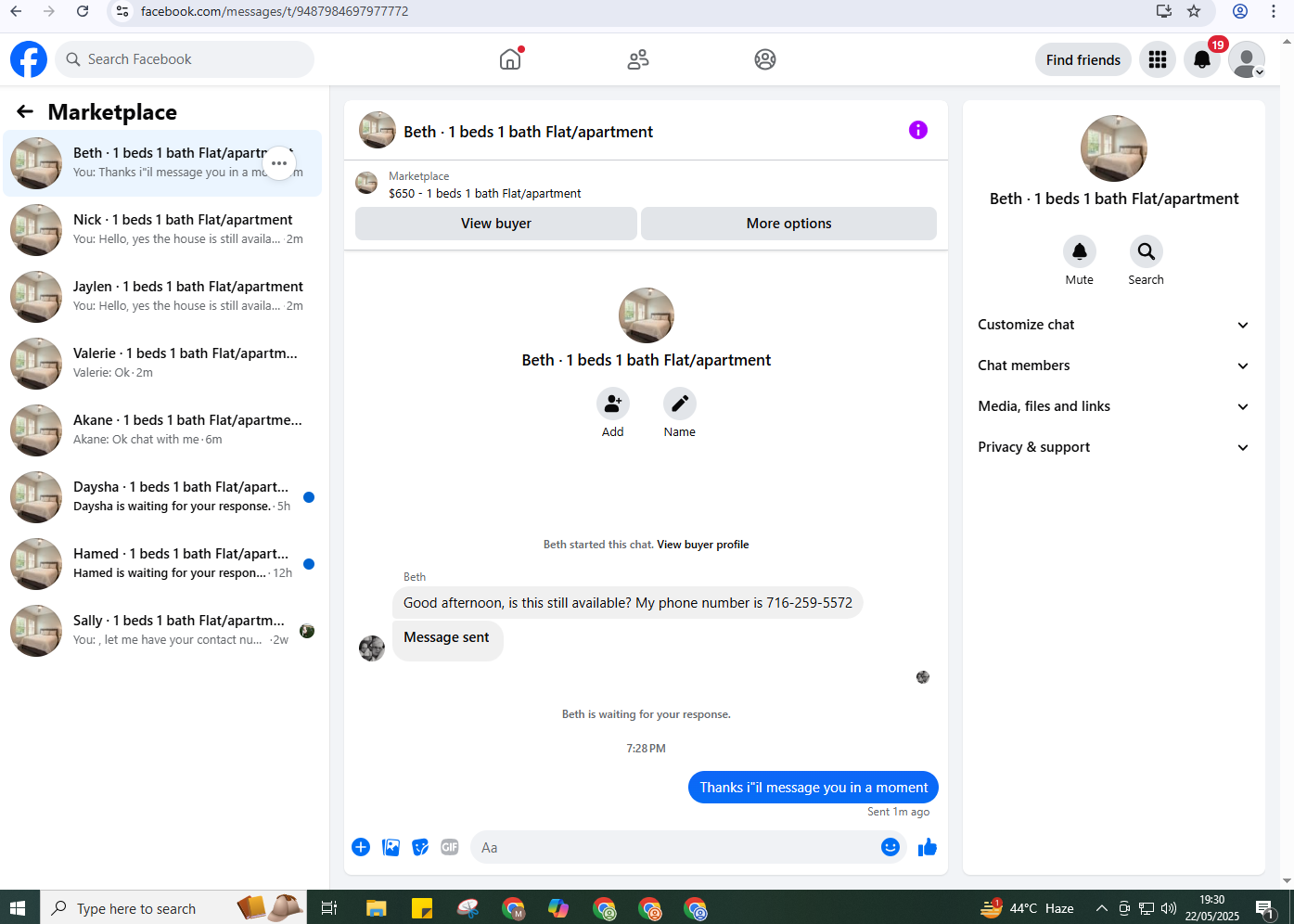Launch File Explorer from the taskbar
The image size is (1294, 924).
coord(376,908)
